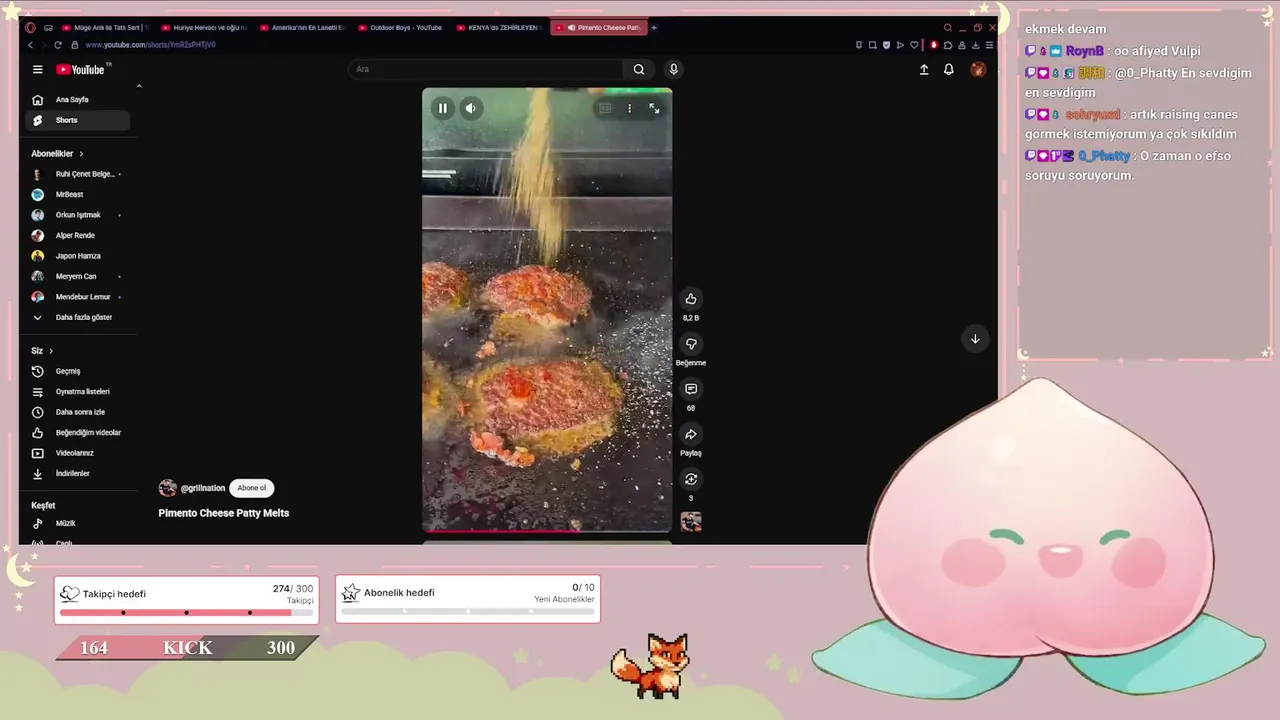
Task: Open a new browser tab with plus
Action: (x=654, y=28)
